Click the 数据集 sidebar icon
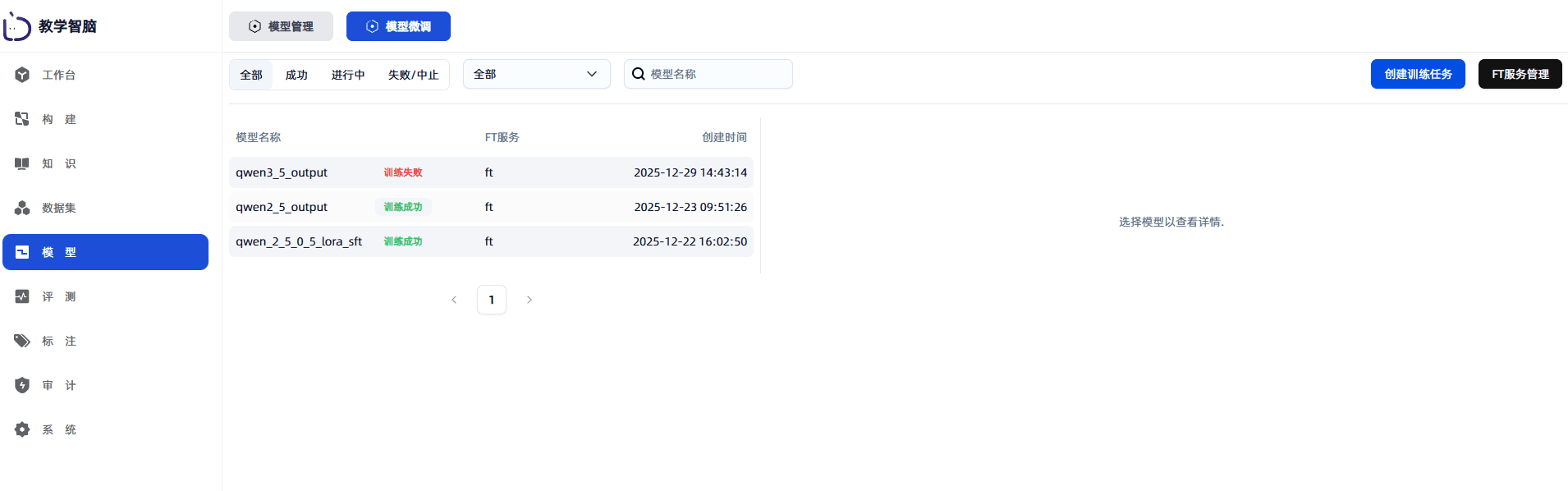1568x491 pixels. (x=22, y=208)
